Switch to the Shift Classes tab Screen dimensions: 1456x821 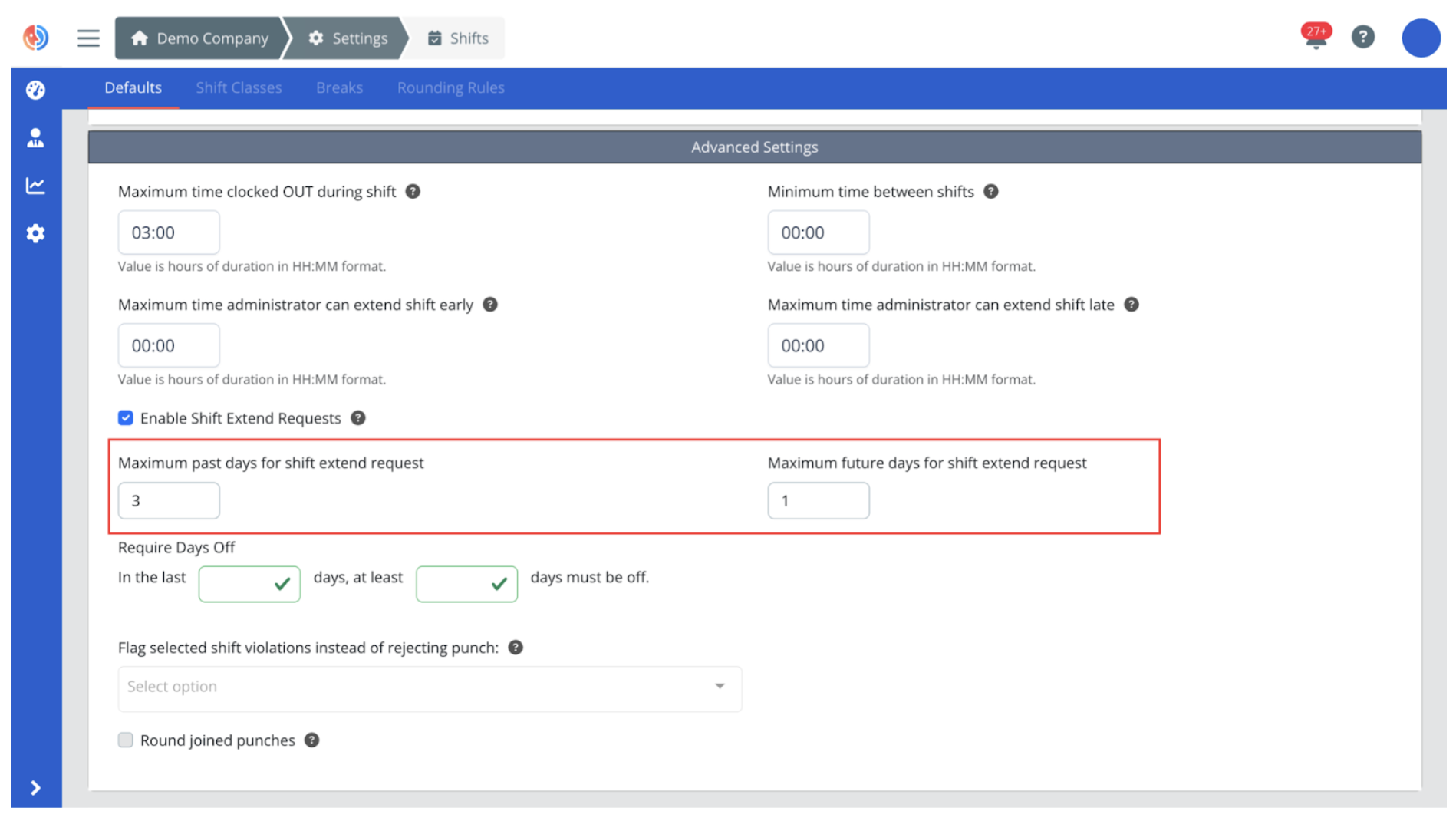[239, 87]
